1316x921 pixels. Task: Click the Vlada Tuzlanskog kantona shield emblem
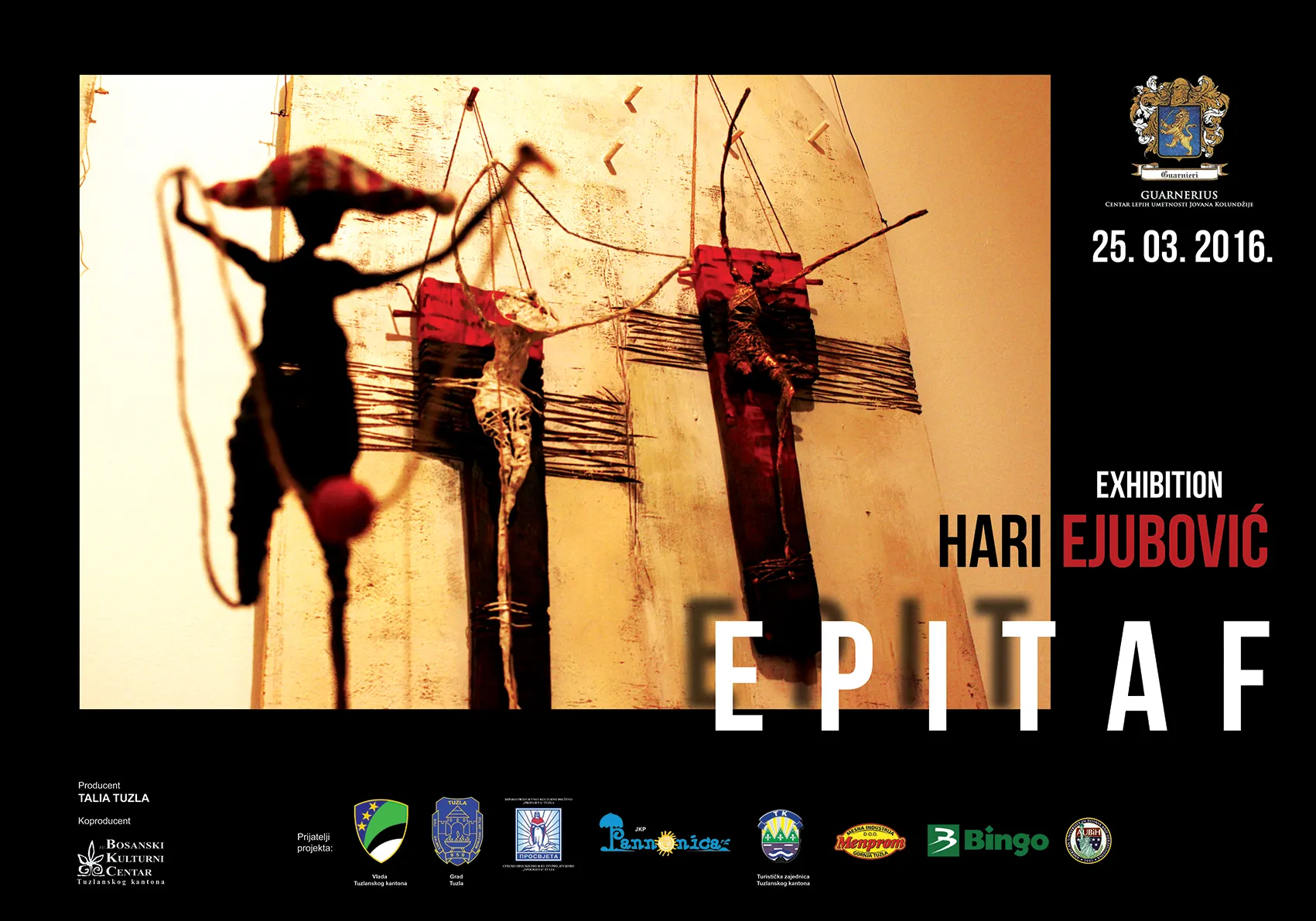pos(381,831)
